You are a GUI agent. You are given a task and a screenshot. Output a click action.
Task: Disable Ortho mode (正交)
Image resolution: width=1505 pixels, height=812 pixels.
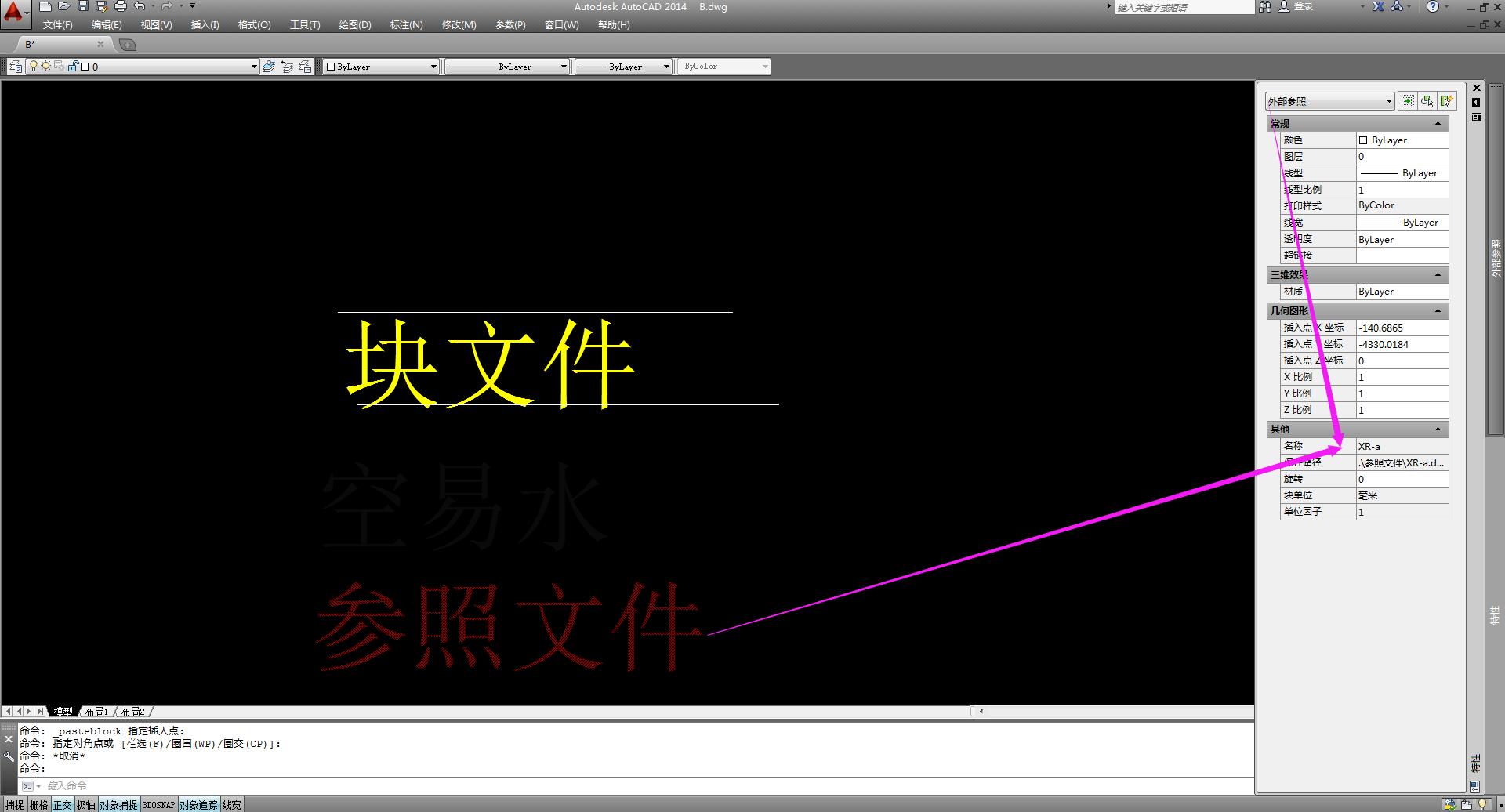point(63,805)
